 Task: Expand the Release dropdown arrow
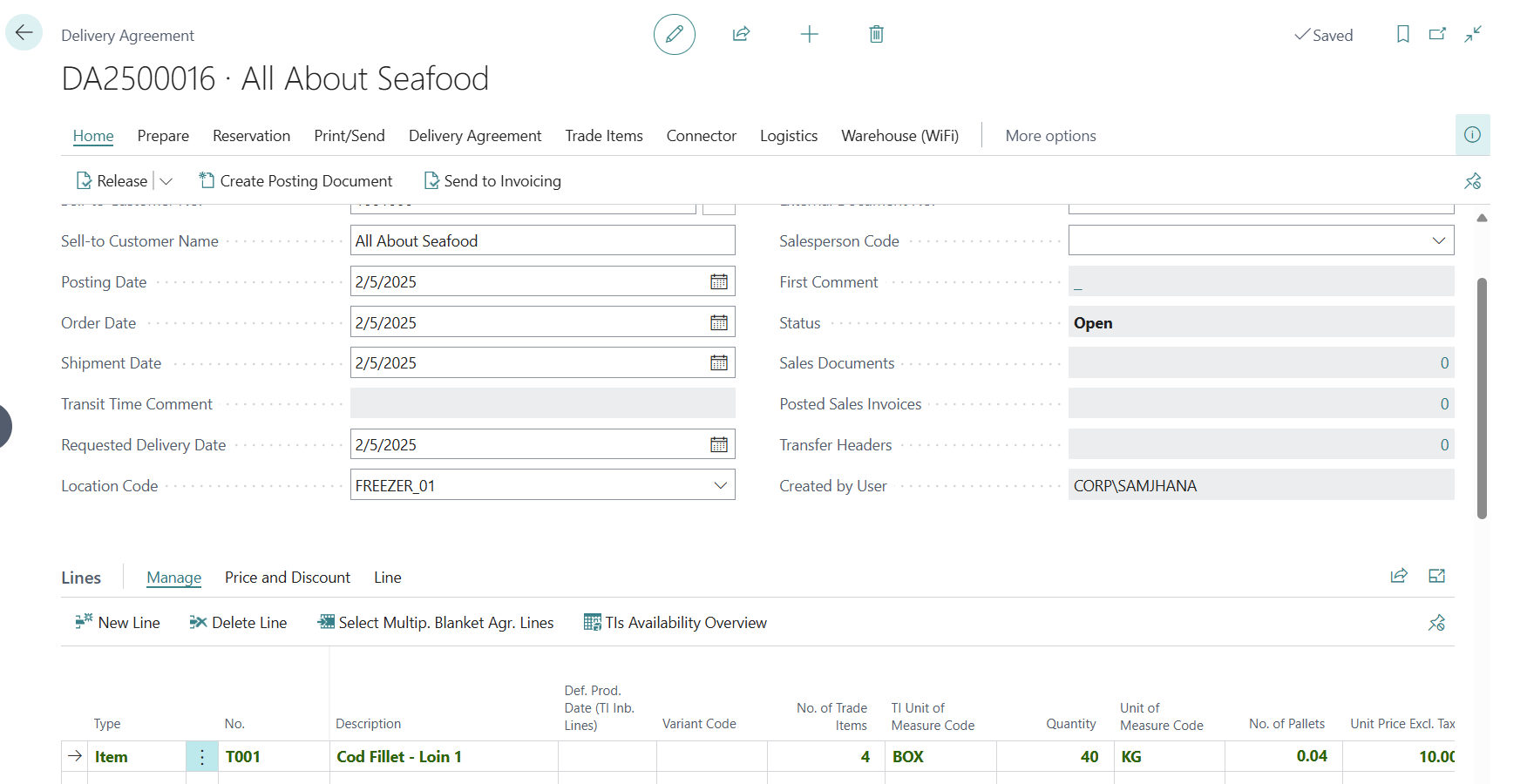[x=166, y=181]
